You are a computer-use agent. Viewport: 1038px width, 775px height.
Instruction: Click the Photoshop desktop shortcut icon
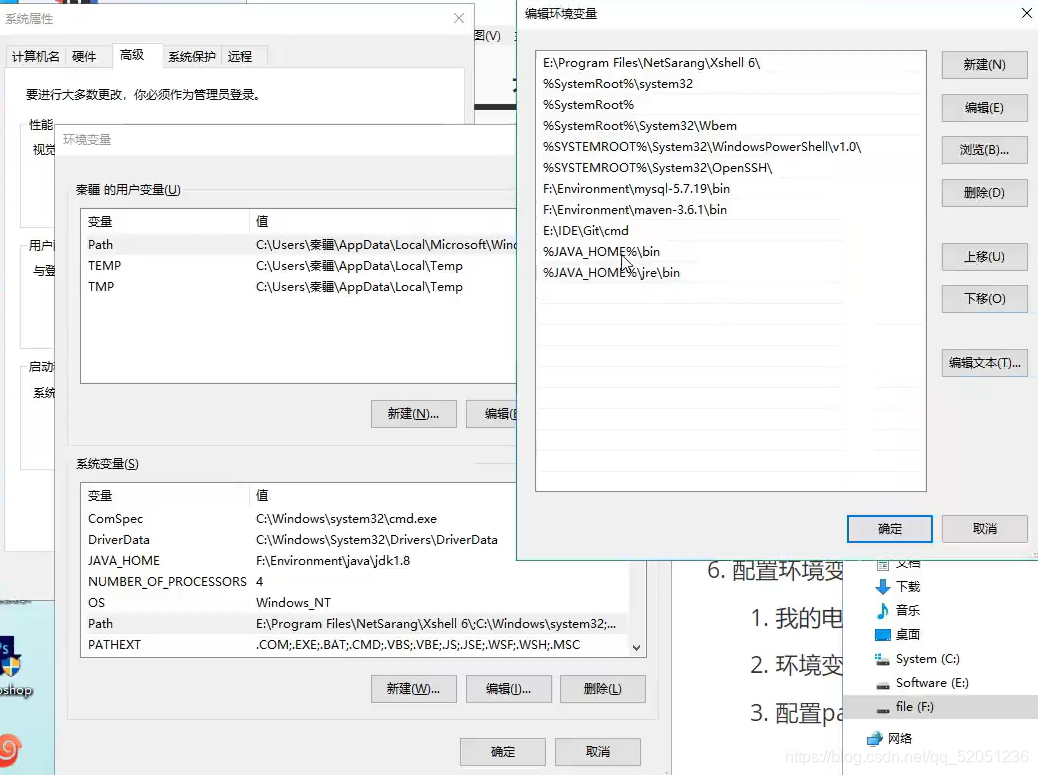(x=12, y=665)
